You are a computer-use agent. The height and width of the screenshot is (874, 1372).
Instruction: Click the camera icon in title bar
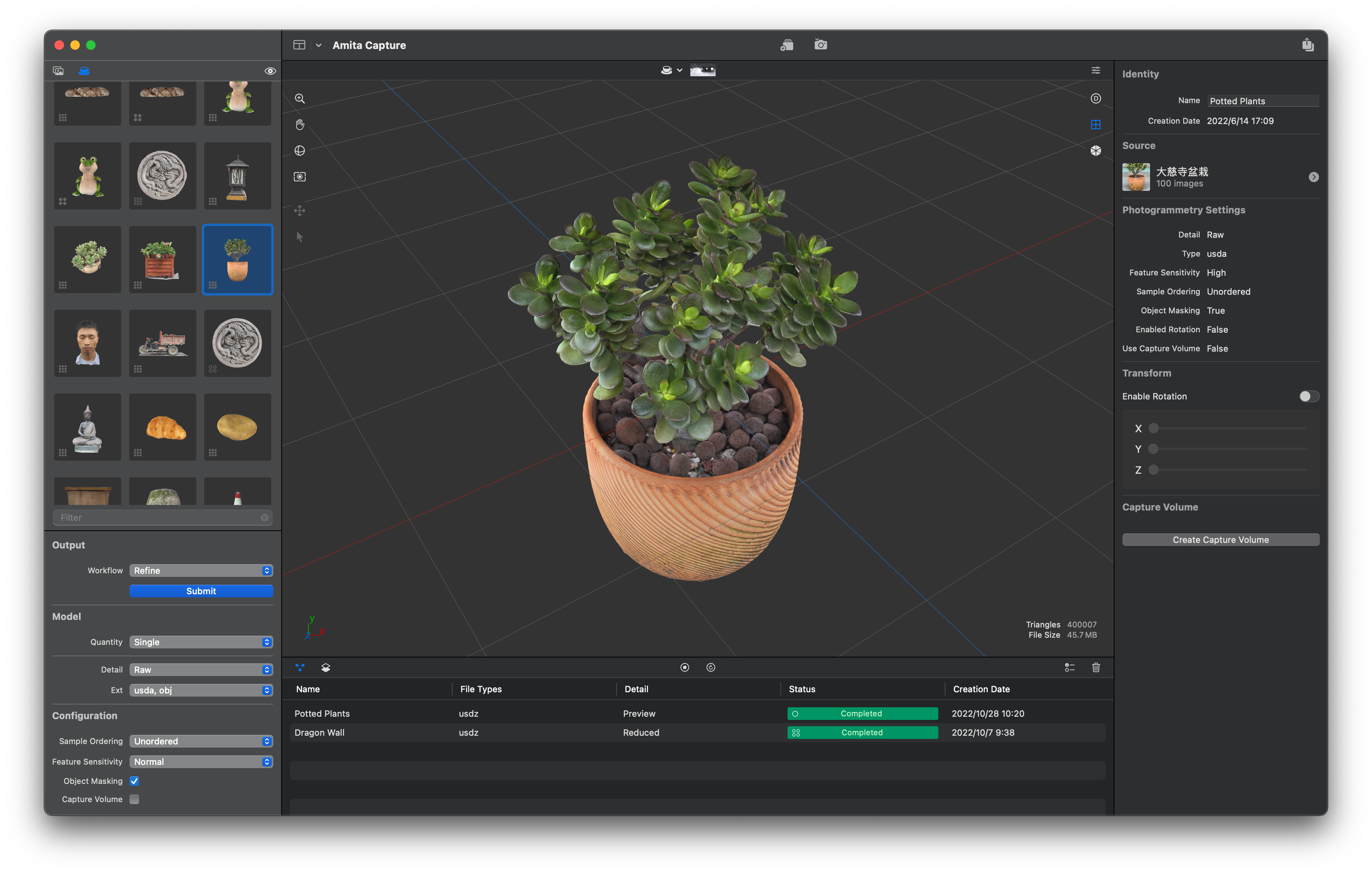(820, 45)
